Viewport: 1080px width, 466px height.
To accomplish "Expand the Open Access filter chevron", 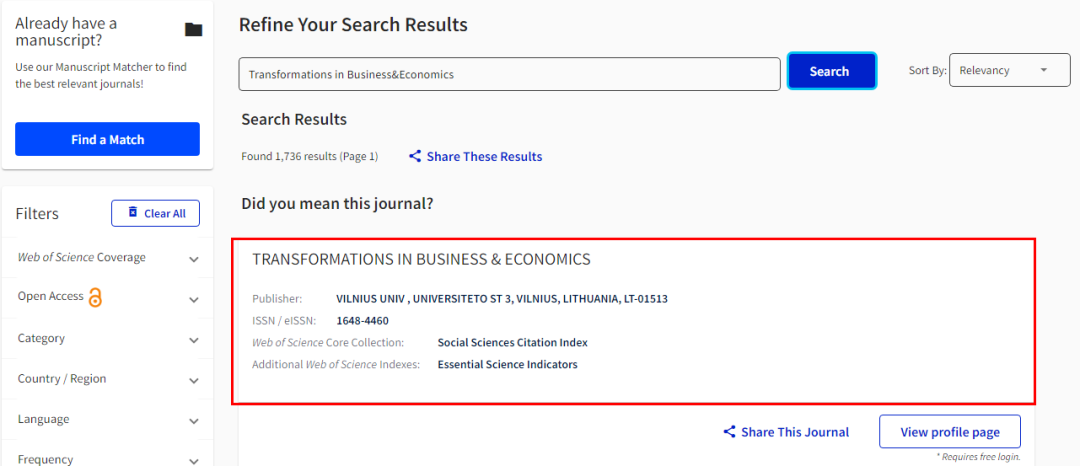I will (194, 300).
